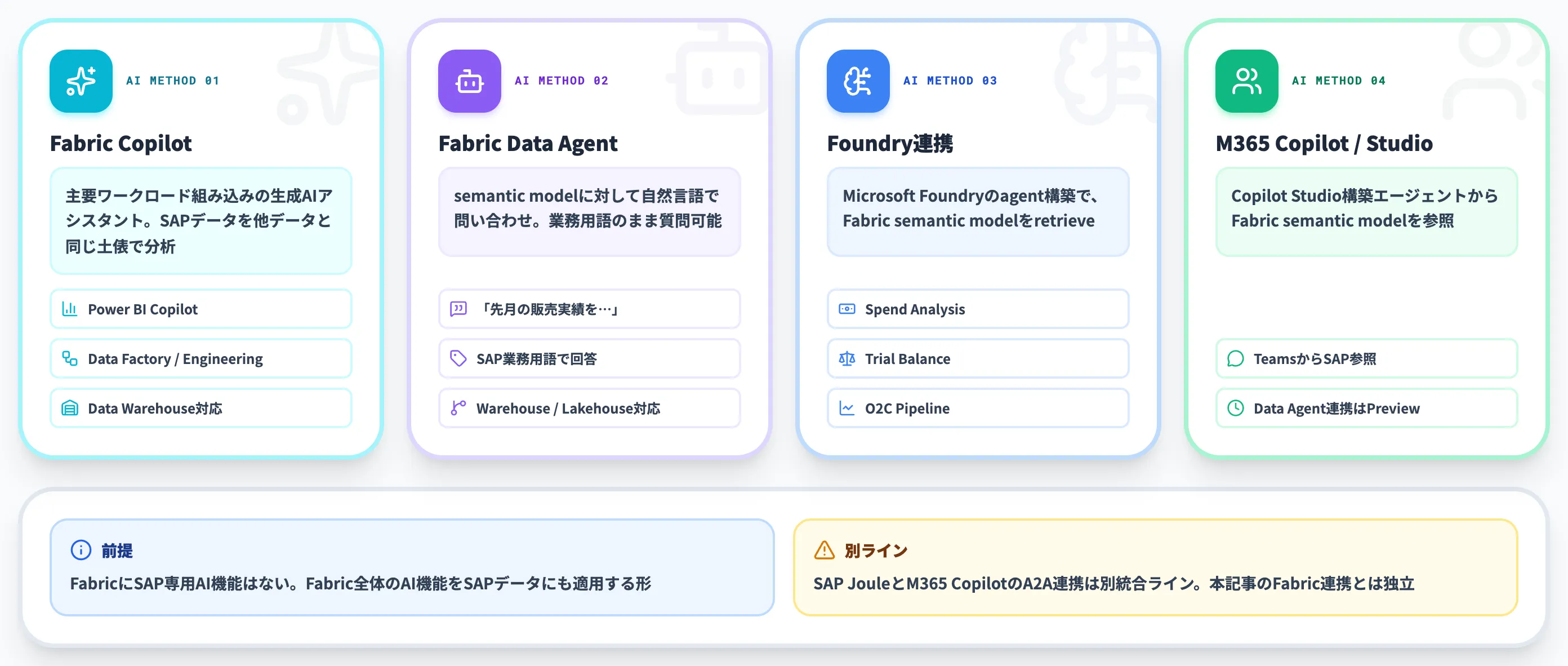
Task: Click the 別ライン heading in the yellow note
Action: tap(876, 550)
